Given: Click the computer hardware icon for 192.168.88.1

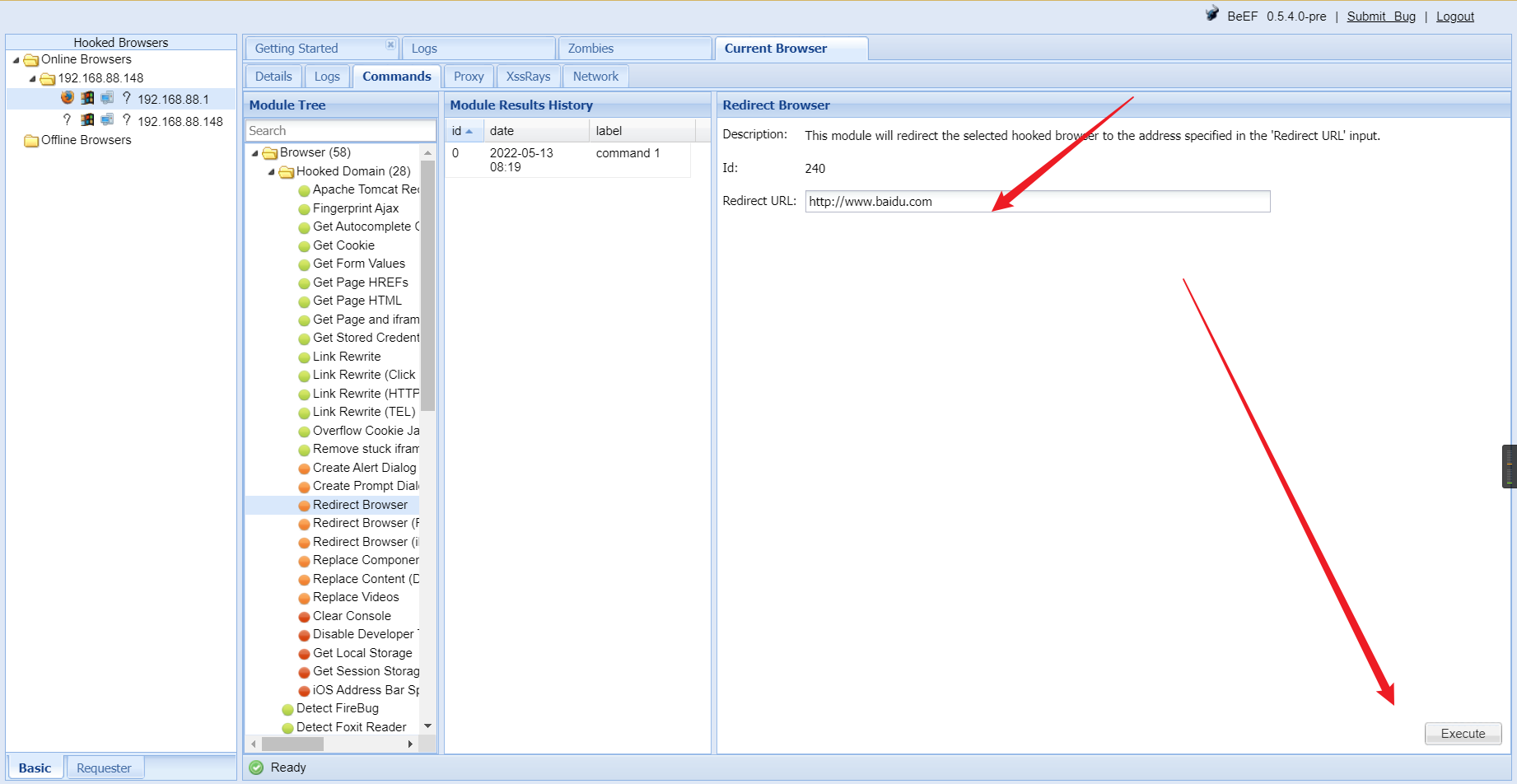Looking at the screenshot, I should coord(107,98).
